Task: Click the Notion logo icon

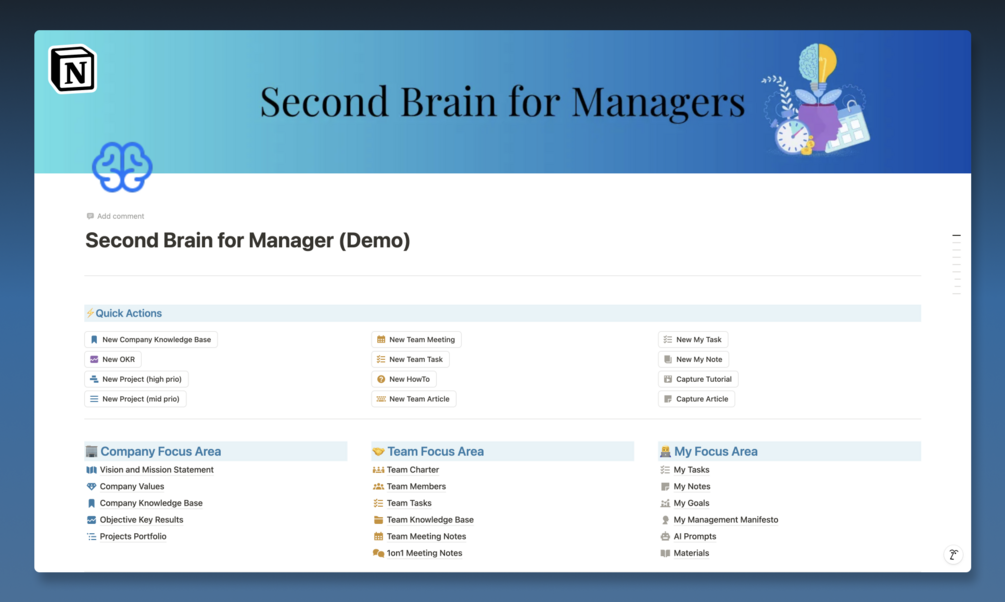Action: click(73, 69)
